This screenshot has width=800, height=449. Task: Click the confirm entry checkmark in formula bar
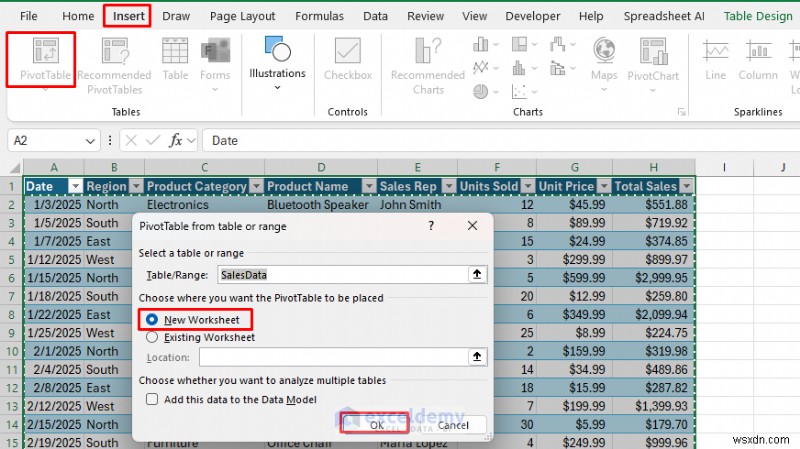[153, 140]
